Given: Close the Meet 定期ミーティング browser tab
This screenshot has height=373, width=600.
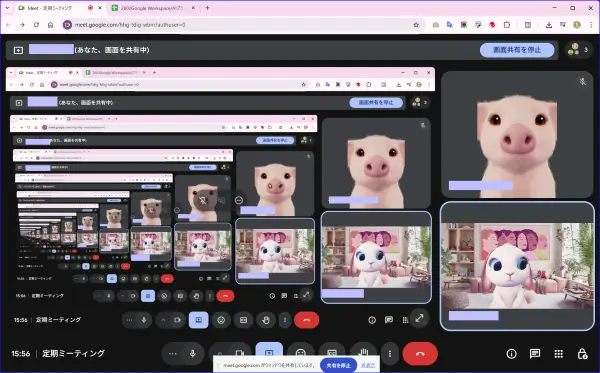Looking at the screenshot, I should (100, 8).
